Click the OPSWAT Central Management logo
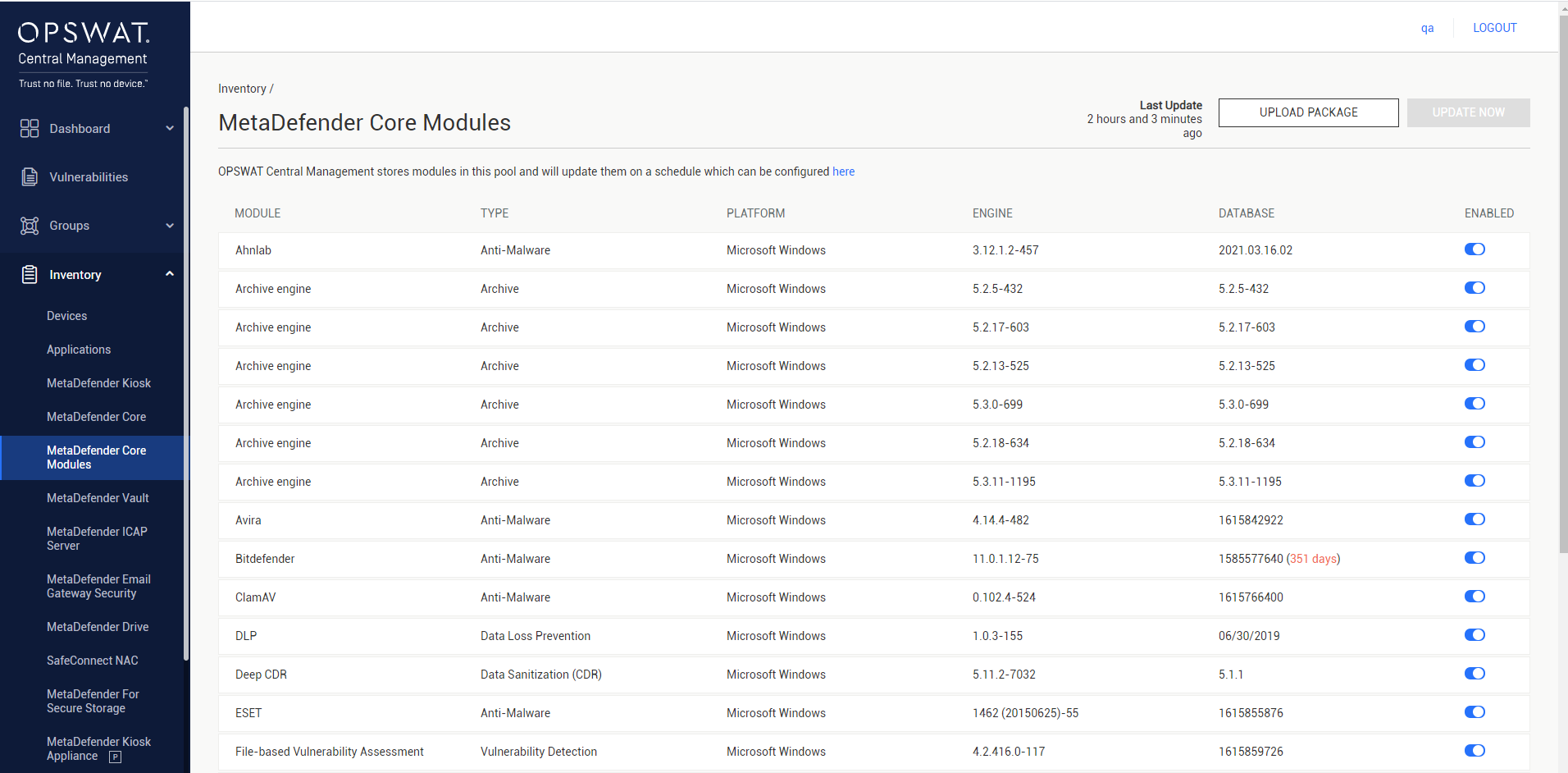Viewport: 1568px width, 773px height. pyautogui.click(x=84, y=54)
